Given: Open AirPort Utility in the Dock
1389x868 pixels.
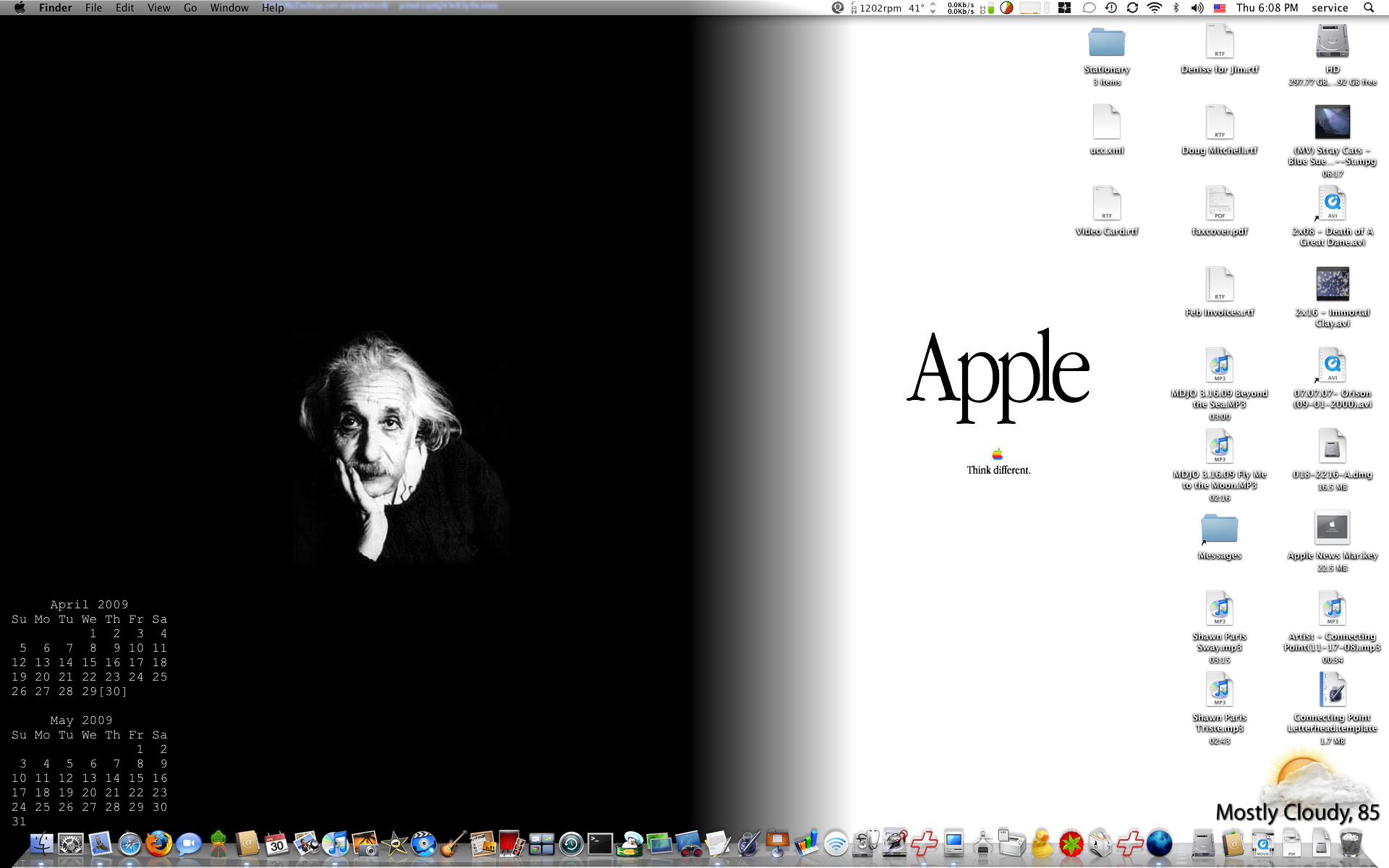Looking at the screenshot, I should (x=836, y=843).
